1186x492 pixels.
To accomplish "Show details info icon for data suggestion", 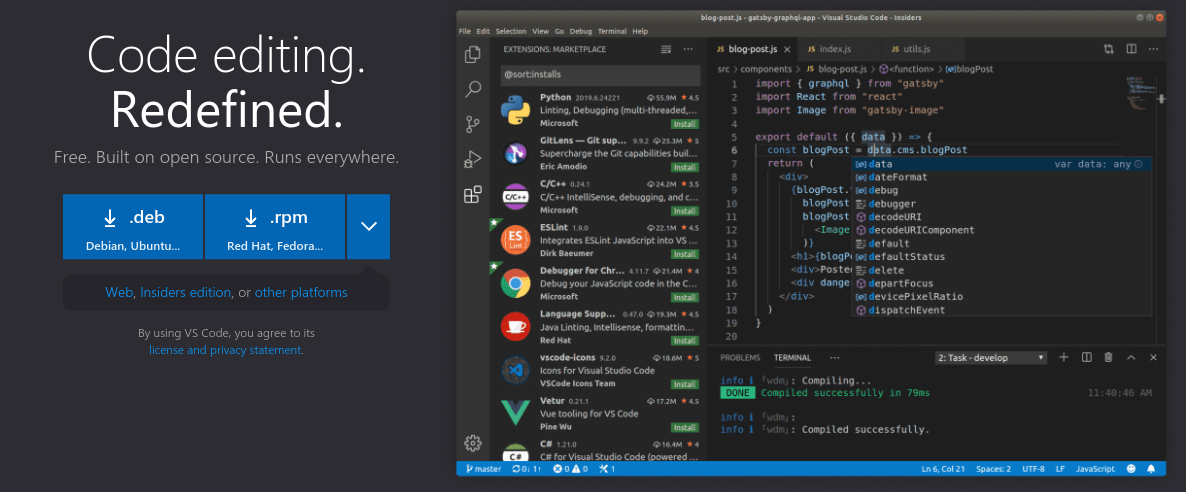I will pyautogui.click(x=1138, y=163).
